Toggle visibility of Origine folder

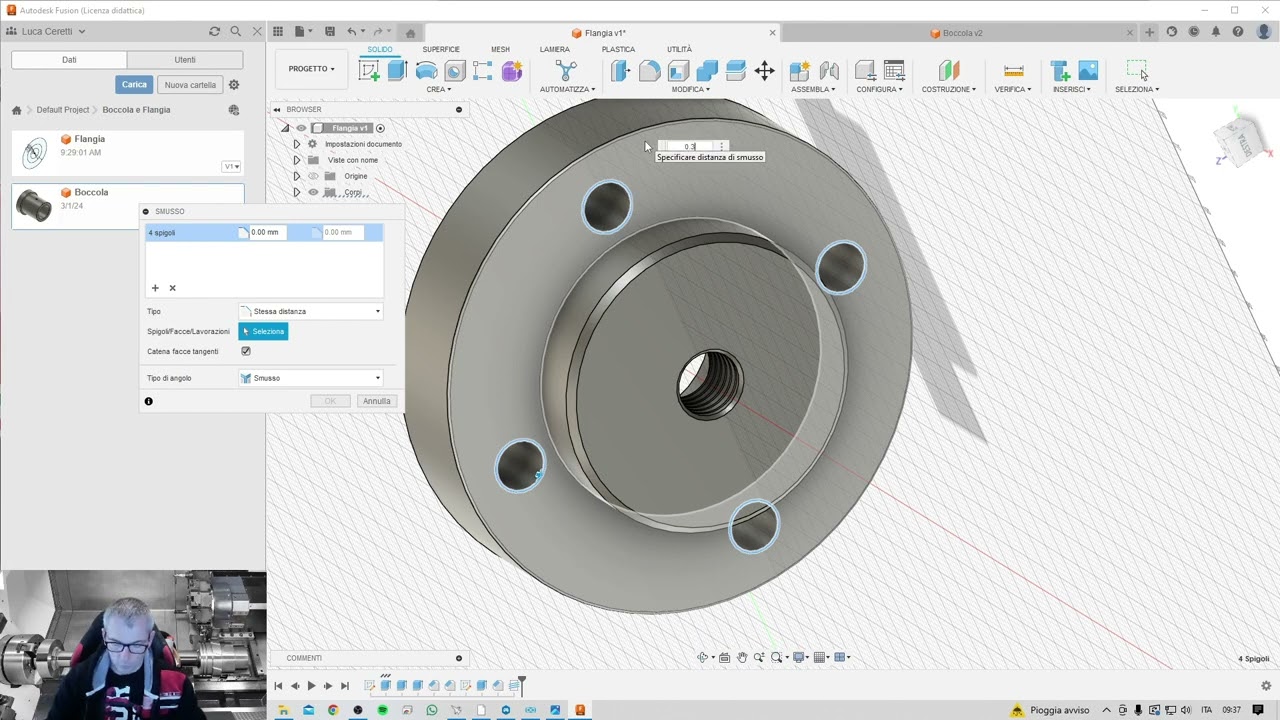pyautogui.click(x=313, y=176)
